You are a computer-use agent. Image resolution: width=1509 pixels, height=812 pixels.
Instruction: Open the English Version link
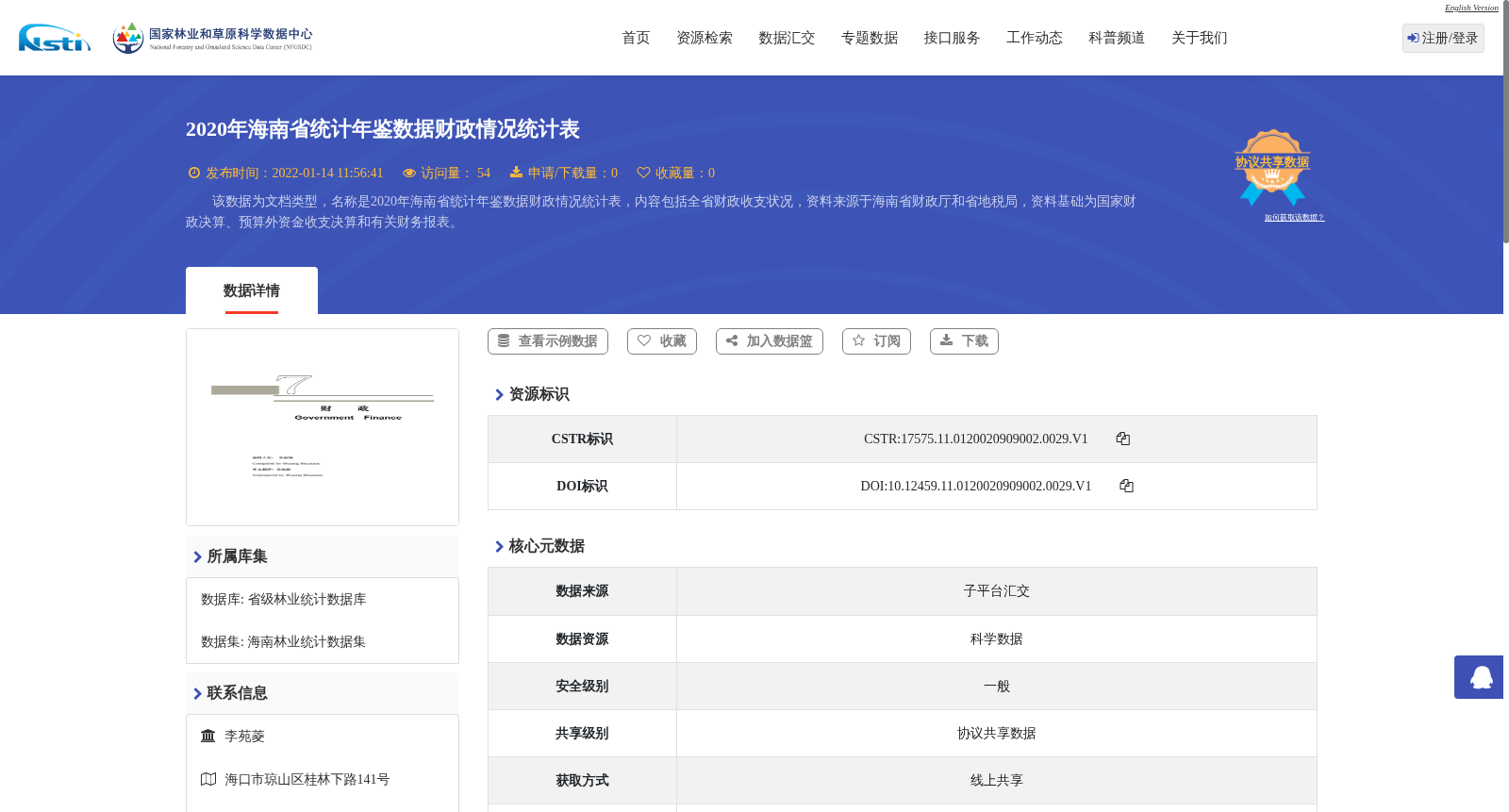1471,8
